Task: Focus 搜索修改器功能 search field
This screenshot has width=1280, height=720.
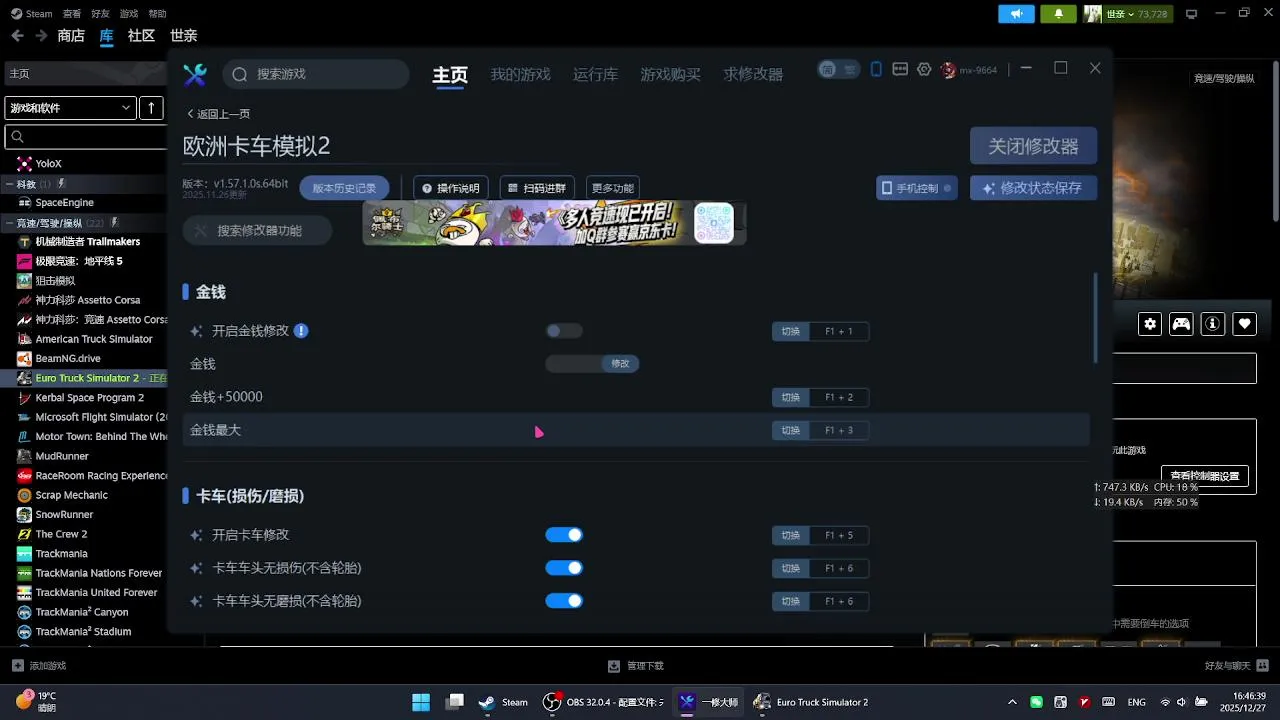Action: (x=257, y=230)
